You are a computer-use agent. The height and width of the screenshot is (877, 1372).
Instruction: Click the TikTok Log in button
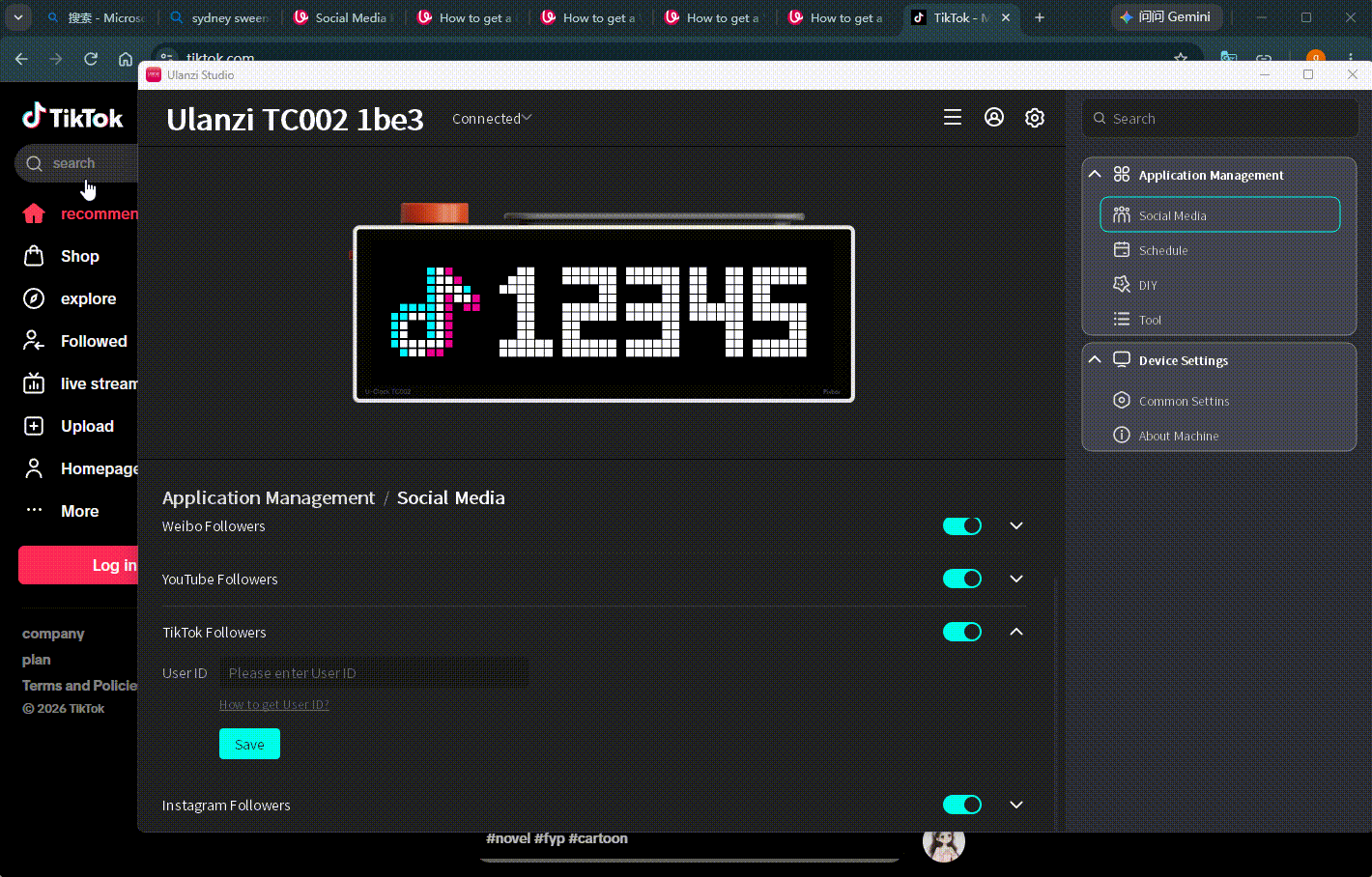pyautogui.click(x=78, y=565)
